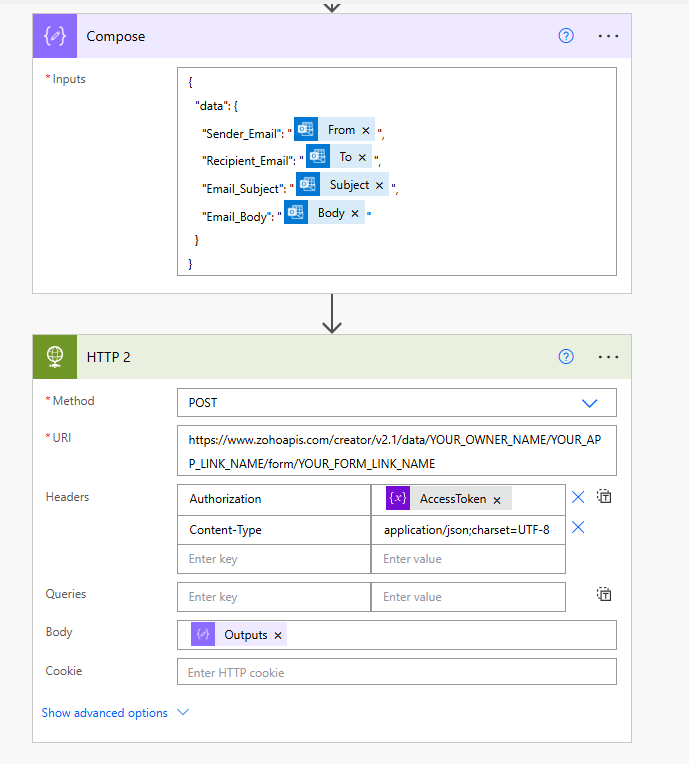The height and width of the screenshot is (764, 689).
Task: Open help for the Compose action
Action: pyautogui.click(x=566, y=36)
